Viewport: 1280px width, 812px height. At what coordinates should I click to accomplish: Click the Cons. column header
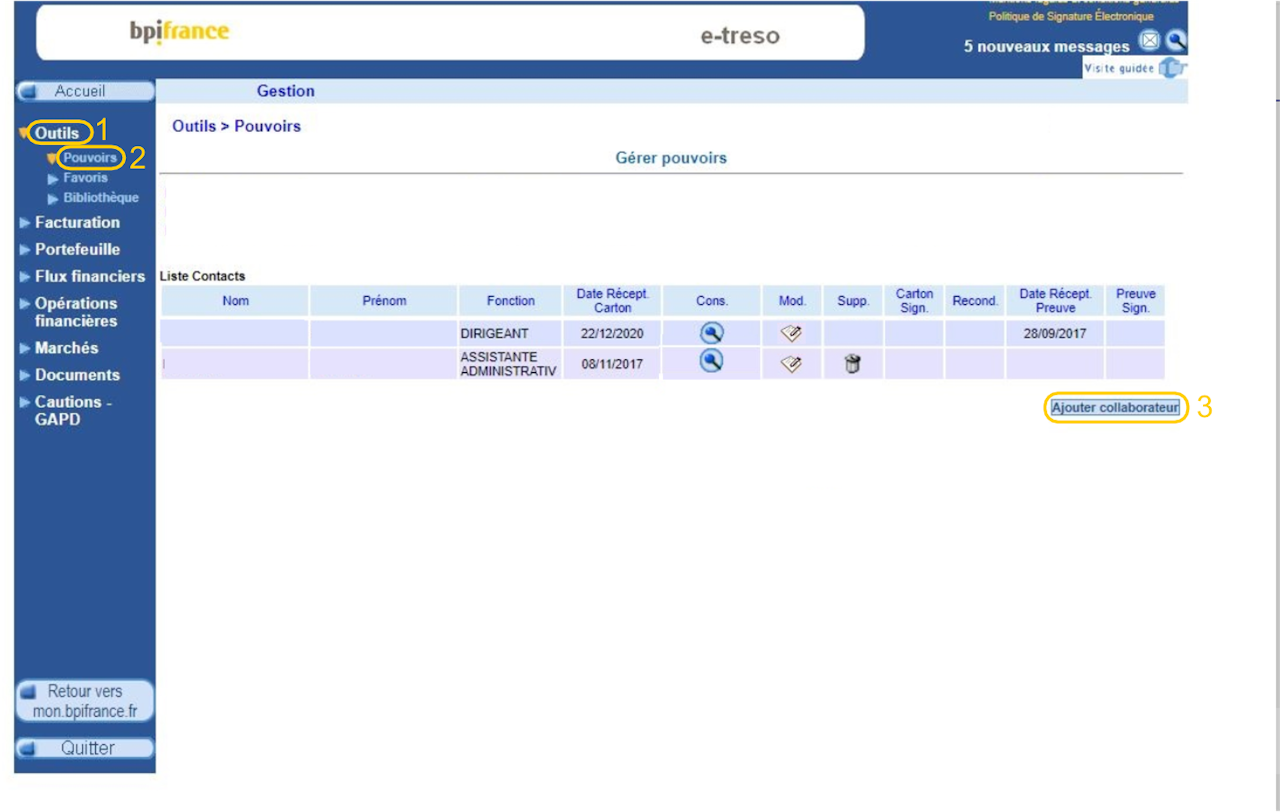coord(712,300)
